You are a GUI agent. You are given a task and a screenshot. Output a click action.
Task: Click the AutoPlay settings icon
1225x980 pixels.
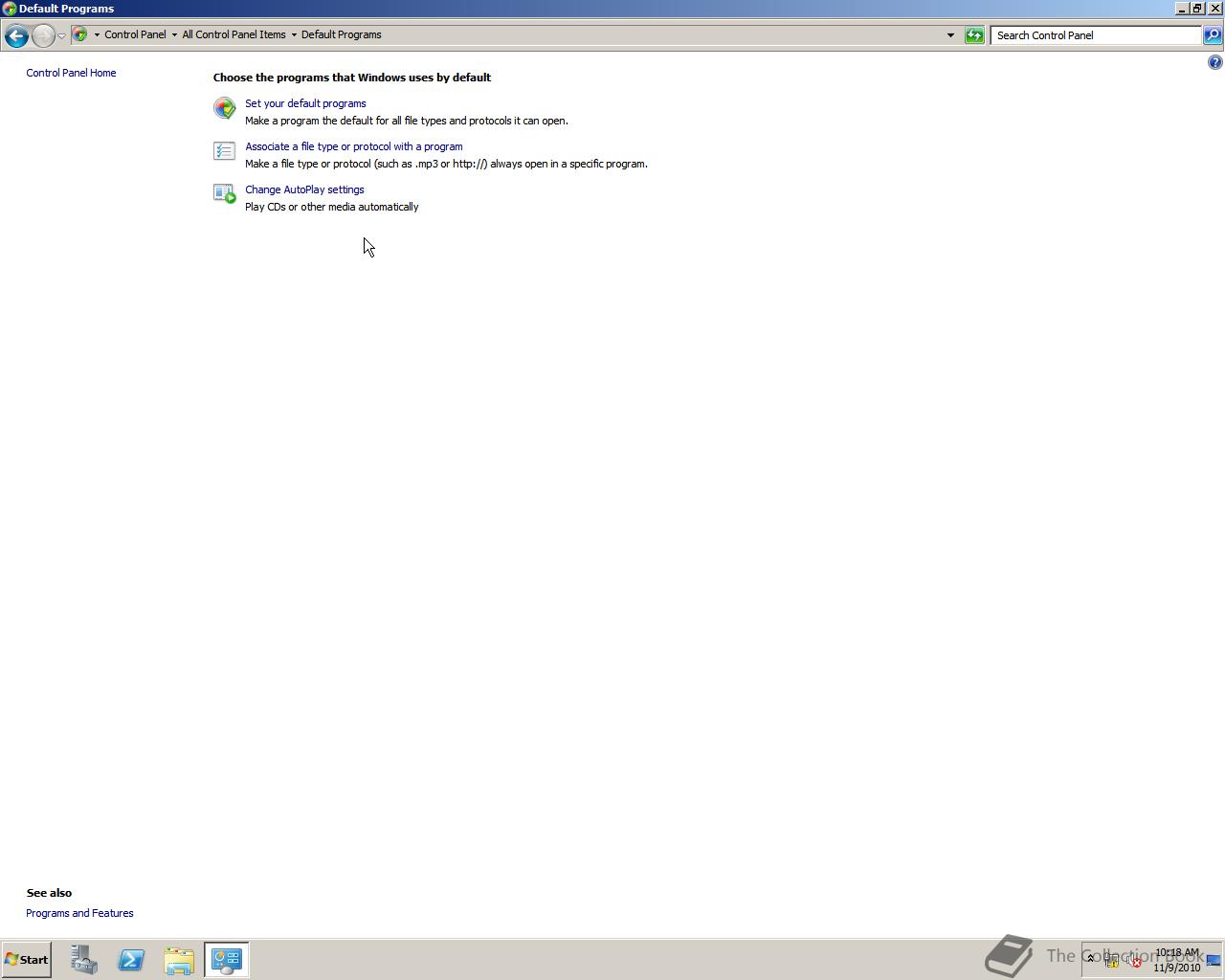click(x=224, y=194)
